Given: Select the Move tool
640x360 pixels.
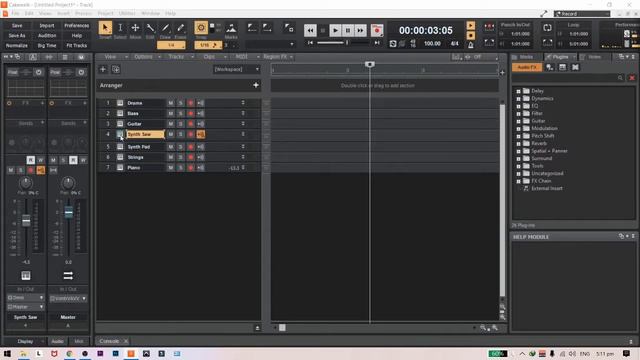Looking at the screenshot, I should pos(135,28).
